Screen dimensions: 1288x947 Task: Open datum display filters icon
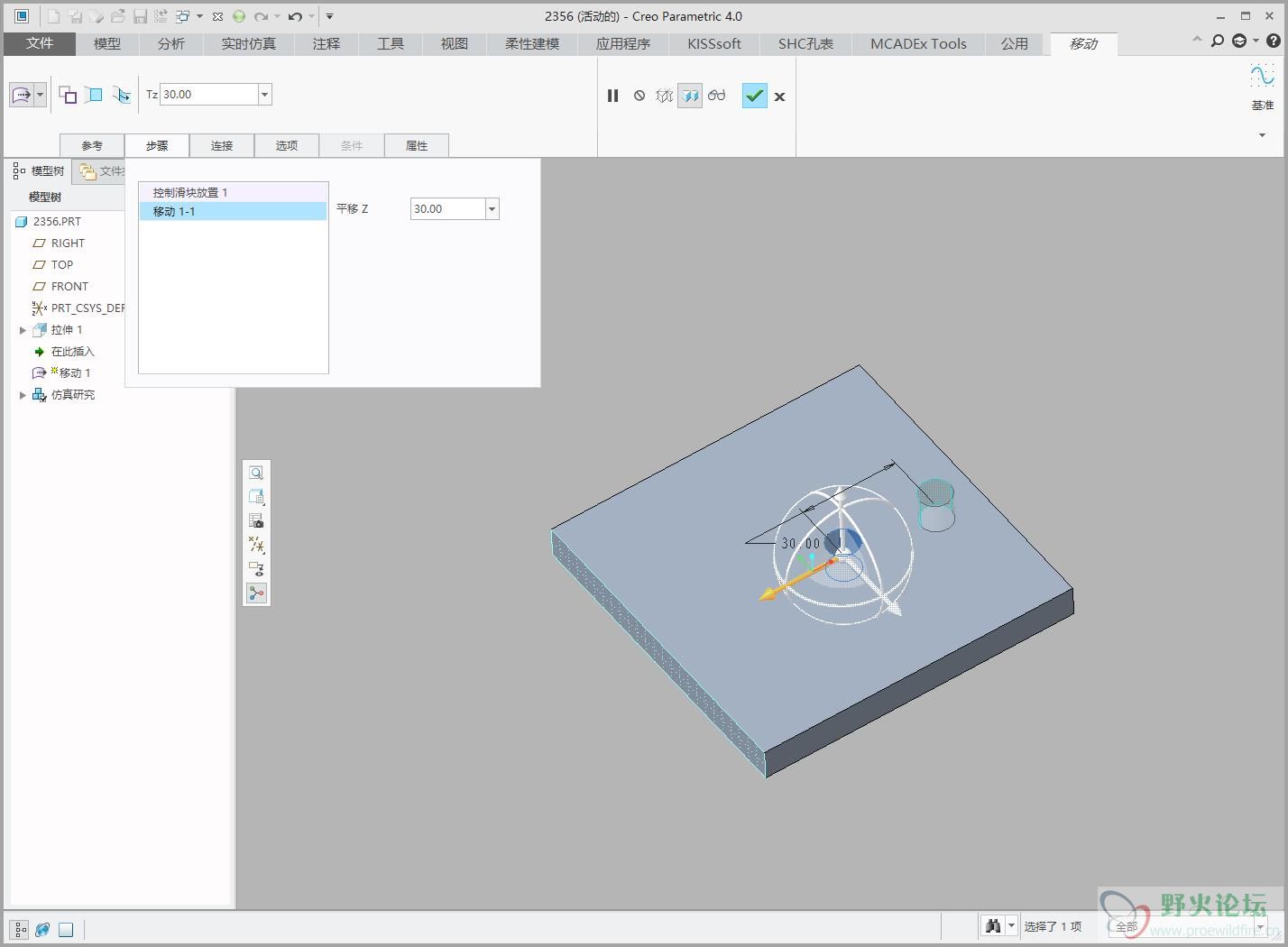[x=257, y=545]
